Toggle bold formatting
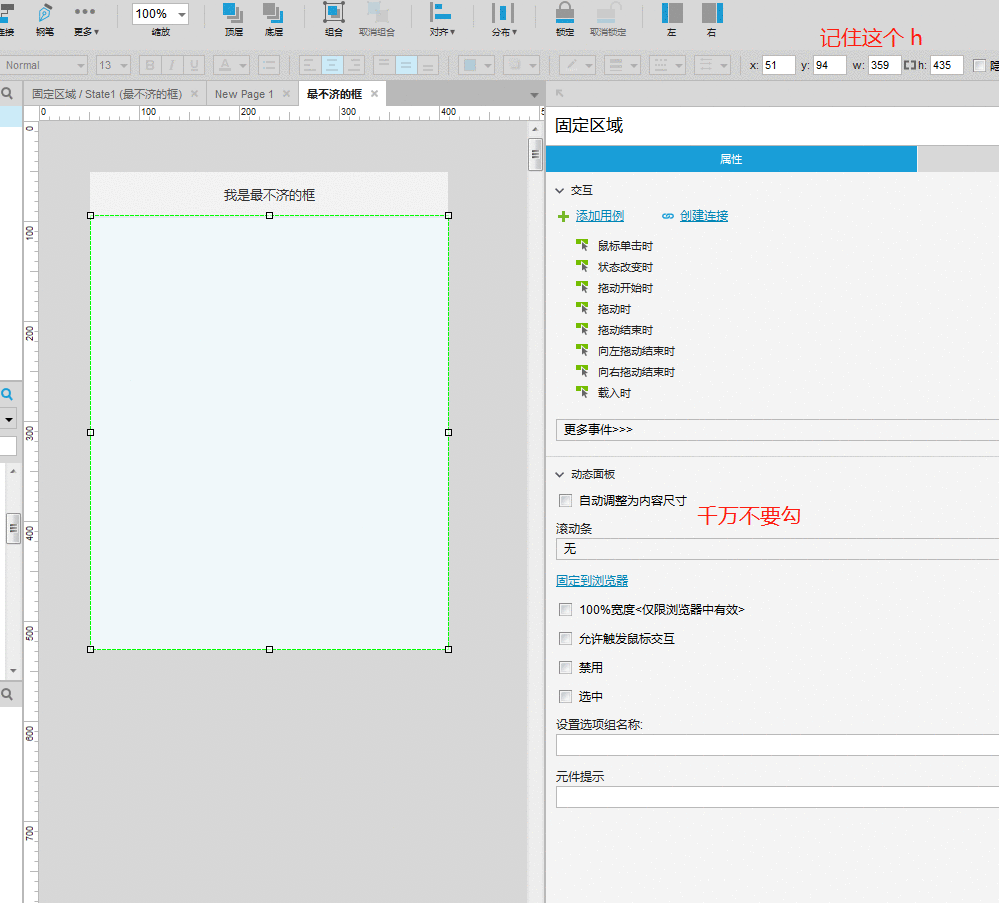This screenshot has width=999, height=903. pos(150,65)
